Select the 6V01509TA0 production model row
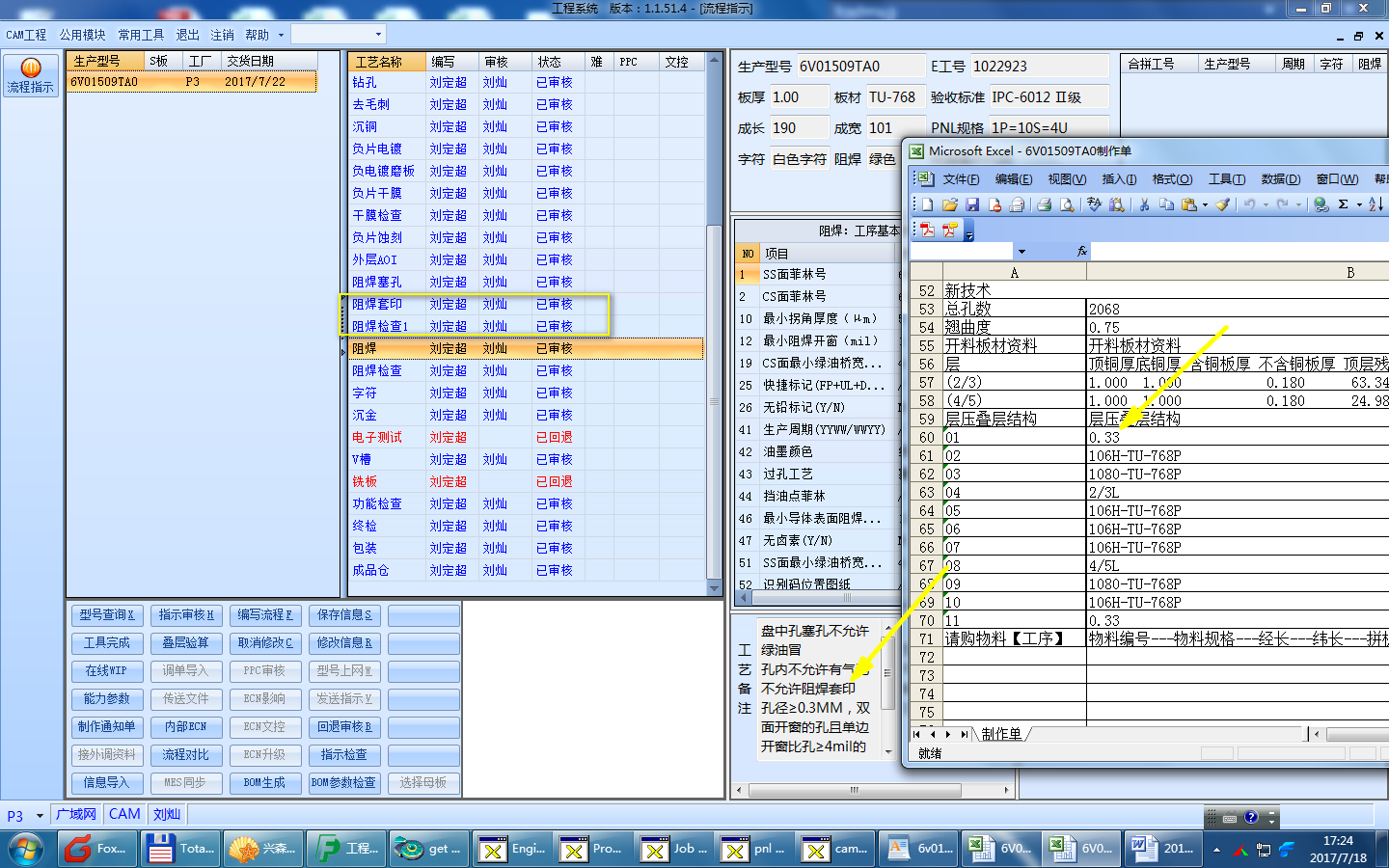Viewport: 1389px width, 868px height. tap(192, 82)
